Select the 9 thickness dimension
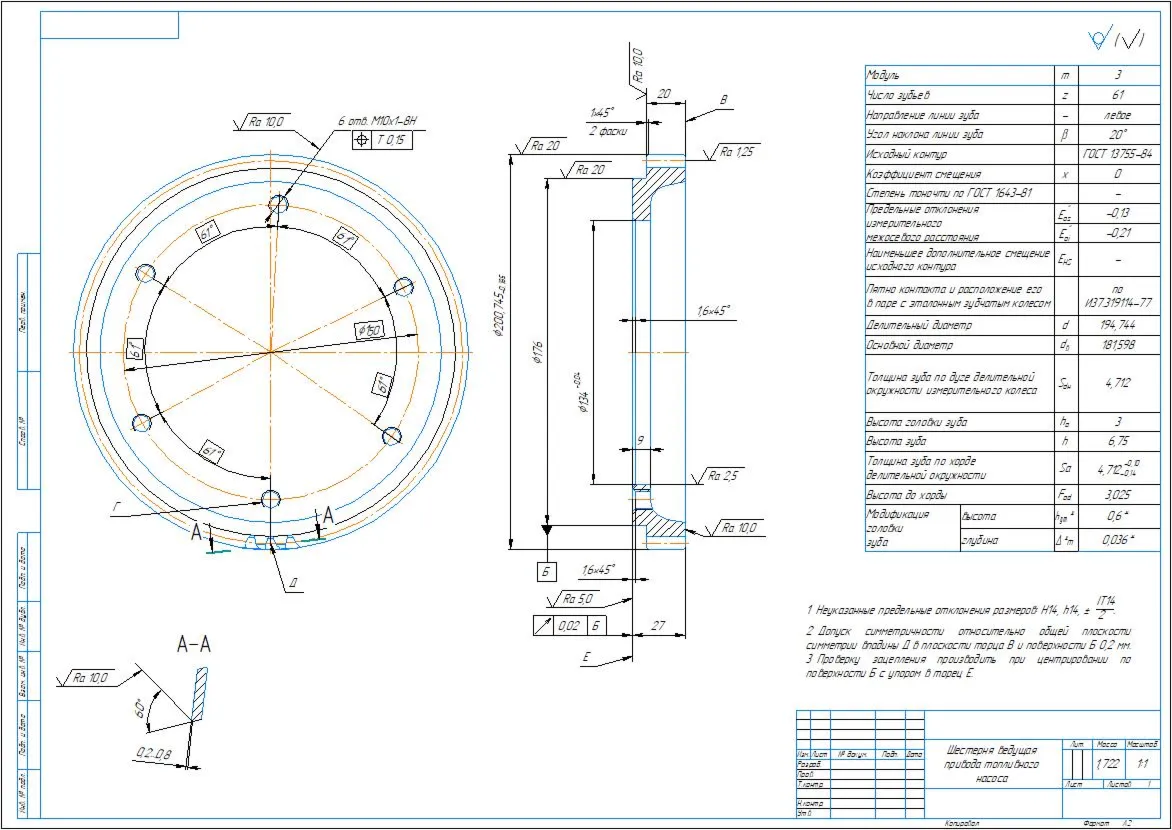The width and height of the screenshot is (1172, 830). pos(640,442)
